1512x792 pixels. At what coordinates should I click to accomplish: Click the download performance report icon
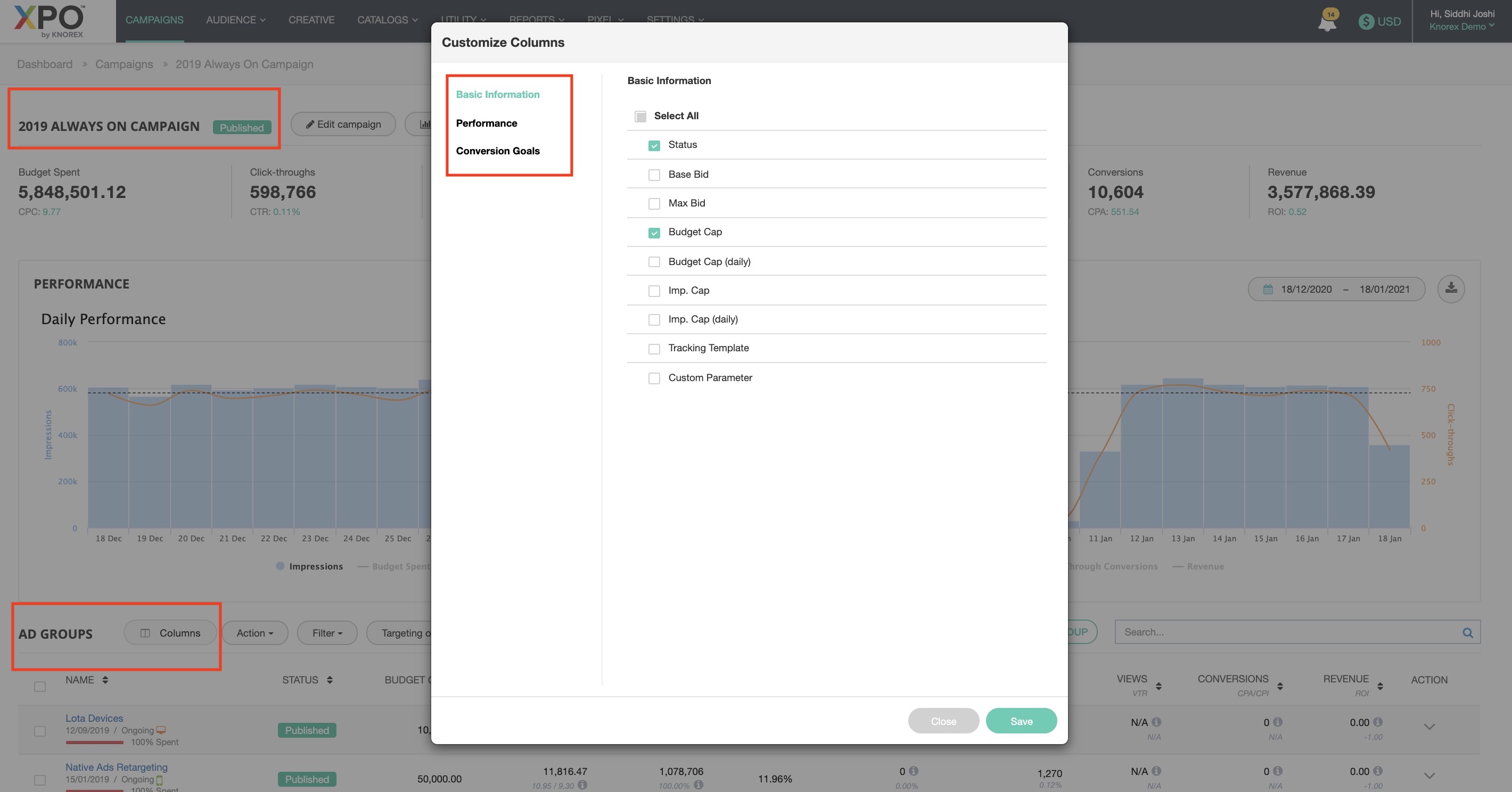tap(1450, 288)
